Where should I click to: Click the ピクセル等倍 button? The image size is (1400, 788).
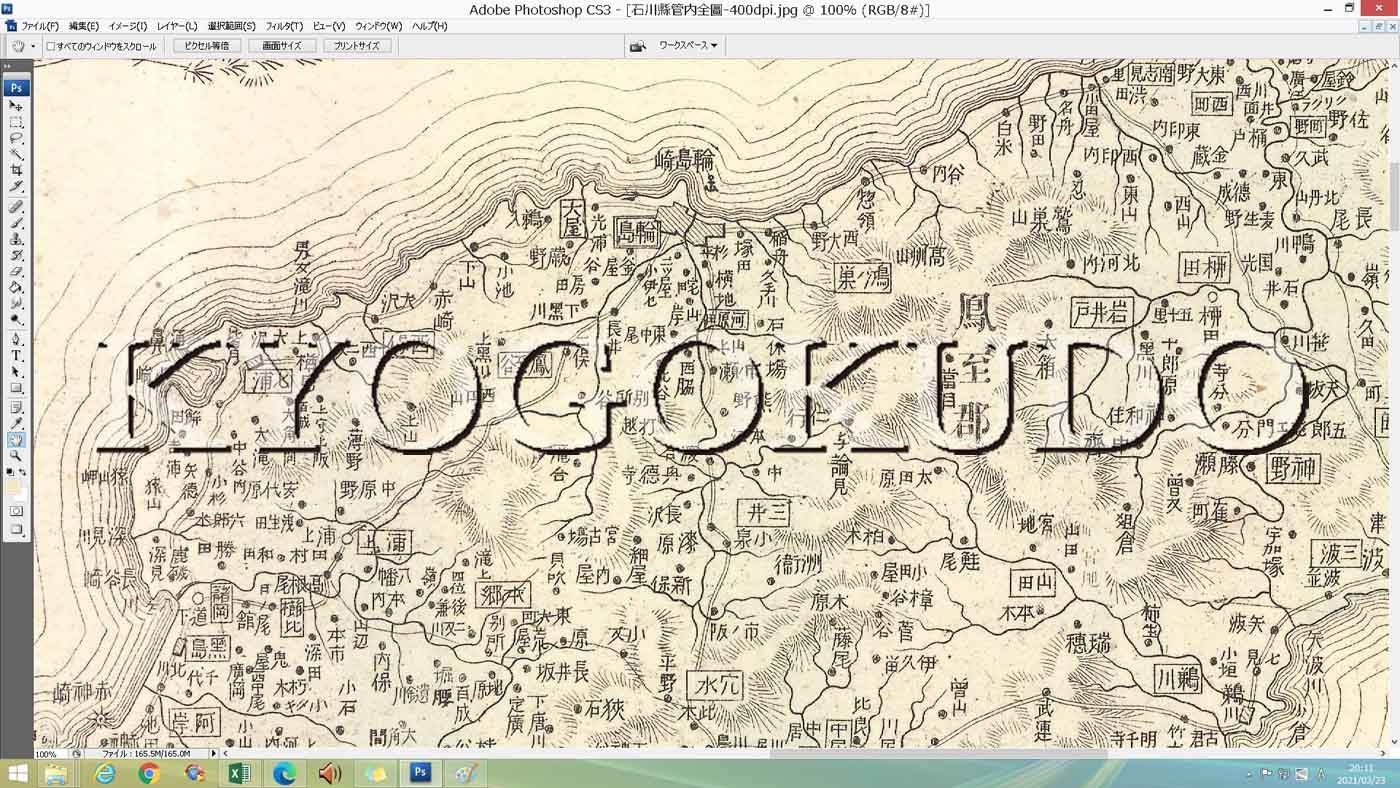pos(207,46)
